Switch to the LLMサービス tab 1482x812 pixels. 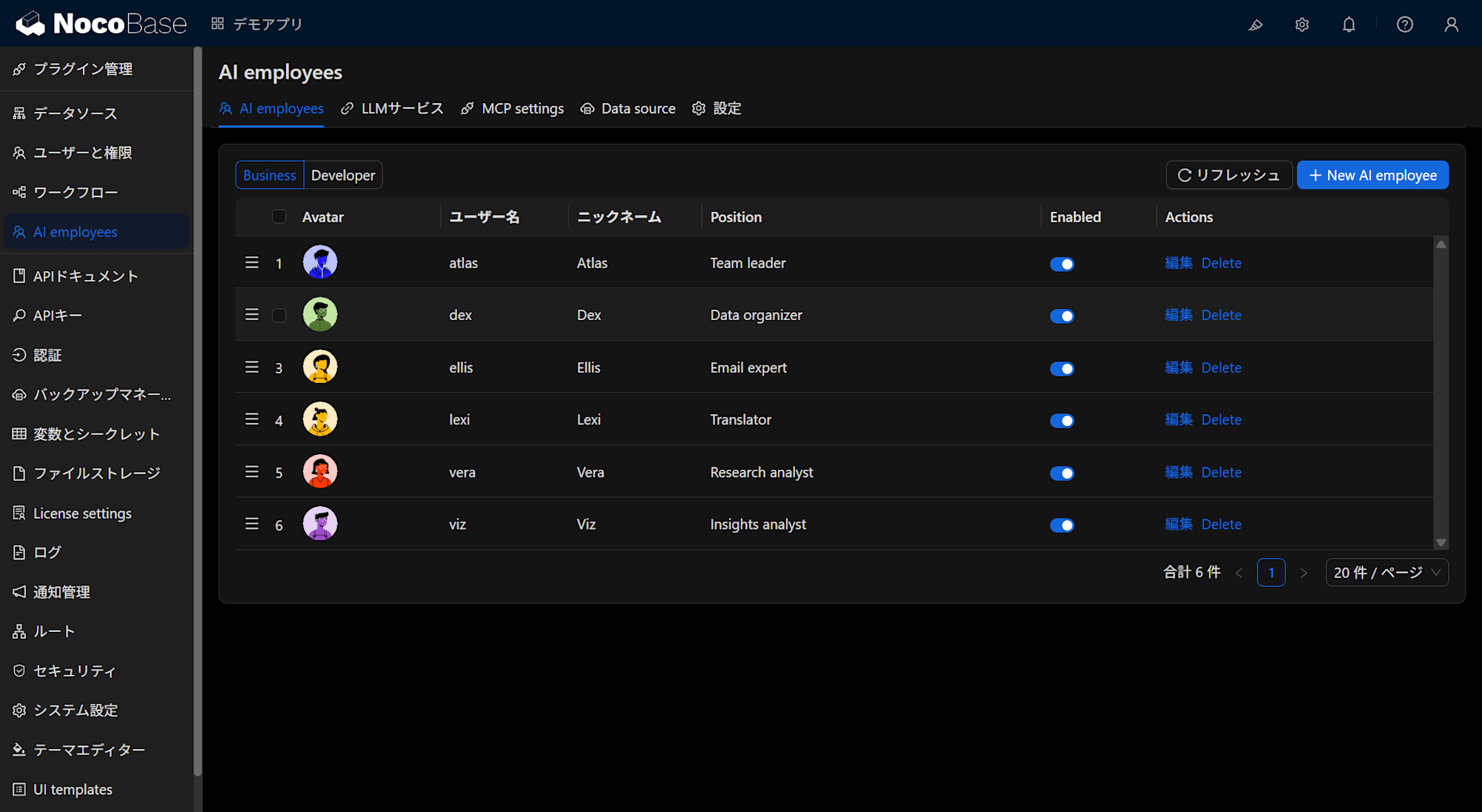click(392, 108)
